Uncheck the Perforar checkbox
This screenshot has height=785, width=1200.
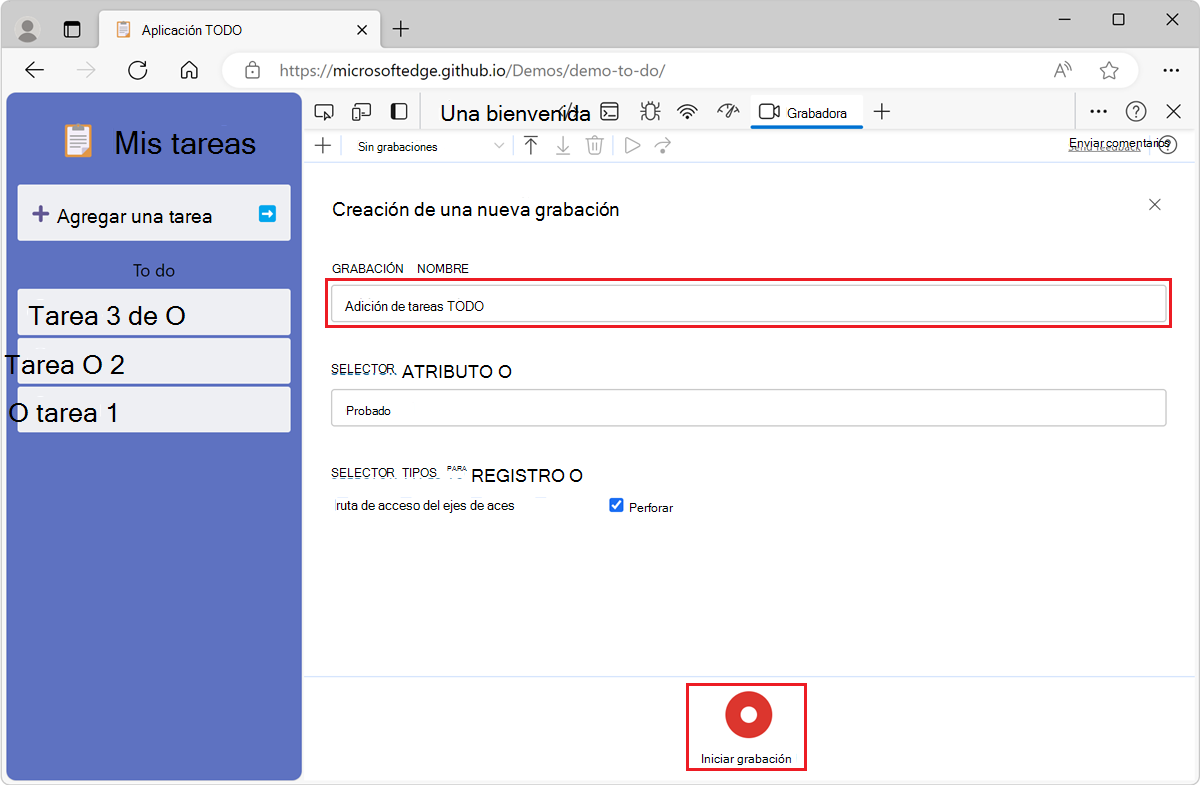(x=616, y=506)
